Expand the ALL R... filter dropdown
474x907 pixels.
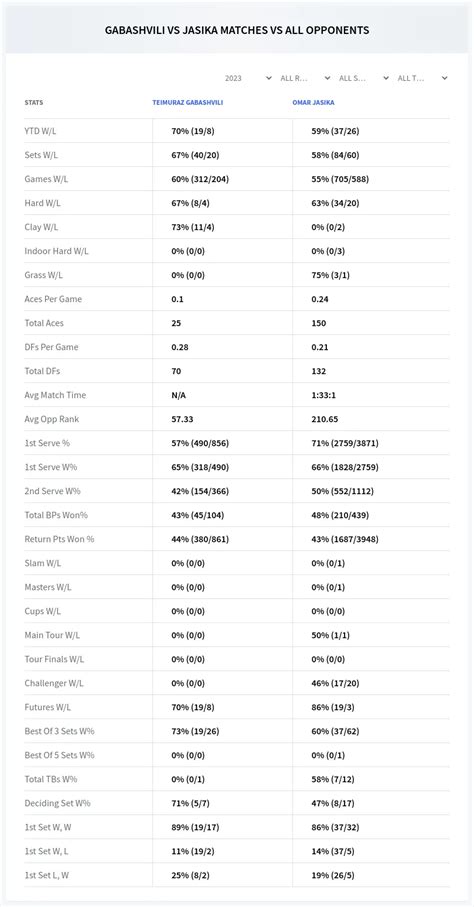click(306, 78)
